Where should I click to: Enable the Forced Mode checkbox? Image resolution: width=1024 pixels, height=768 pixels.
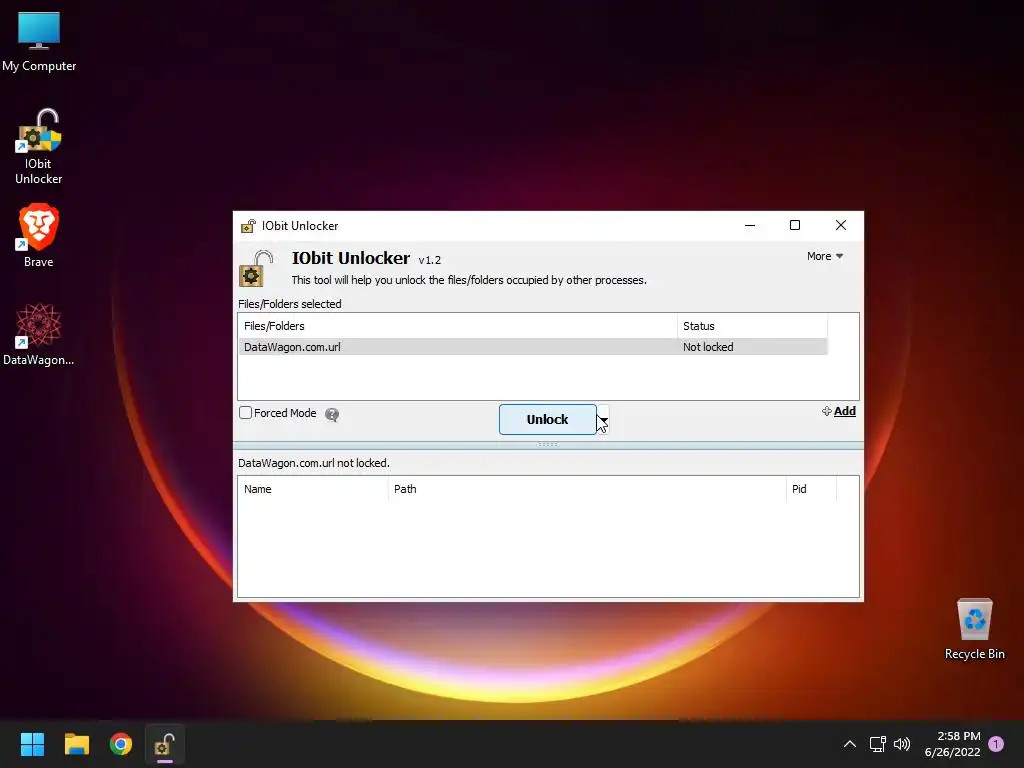[x=246, y=413]
